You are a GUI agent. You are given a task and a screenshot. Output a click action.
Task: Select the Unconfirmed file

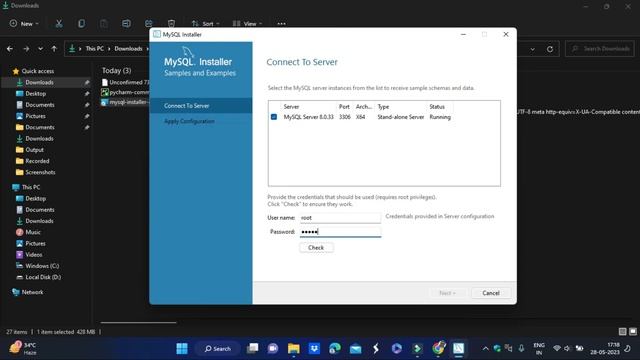click(125, 82)
